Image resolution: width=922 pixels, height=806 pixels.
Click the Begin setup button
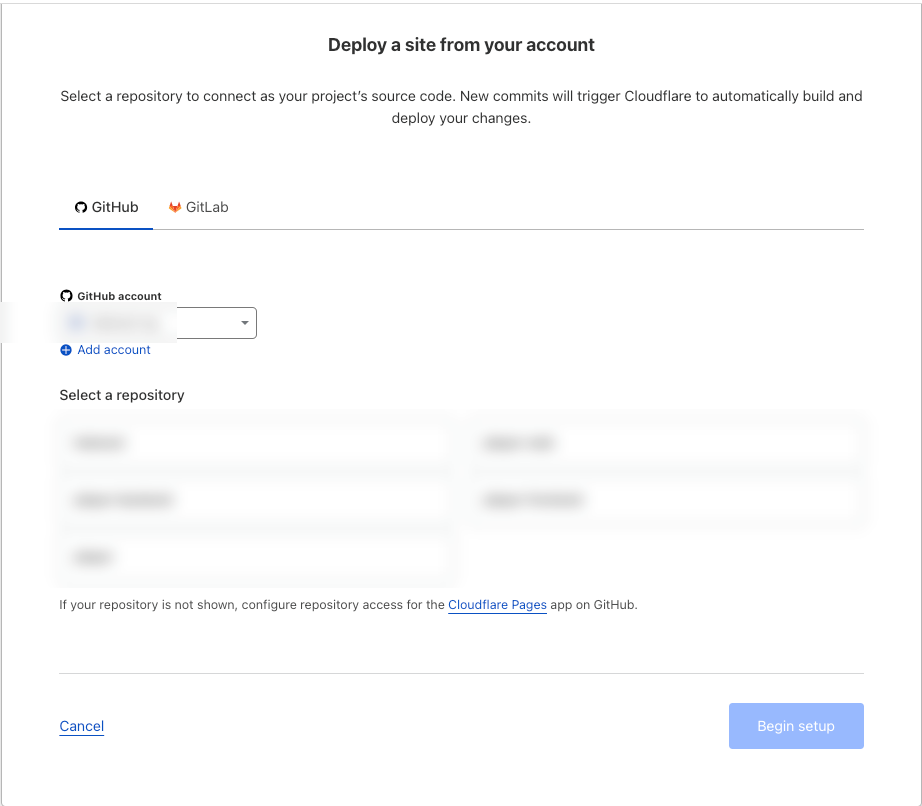796,726
